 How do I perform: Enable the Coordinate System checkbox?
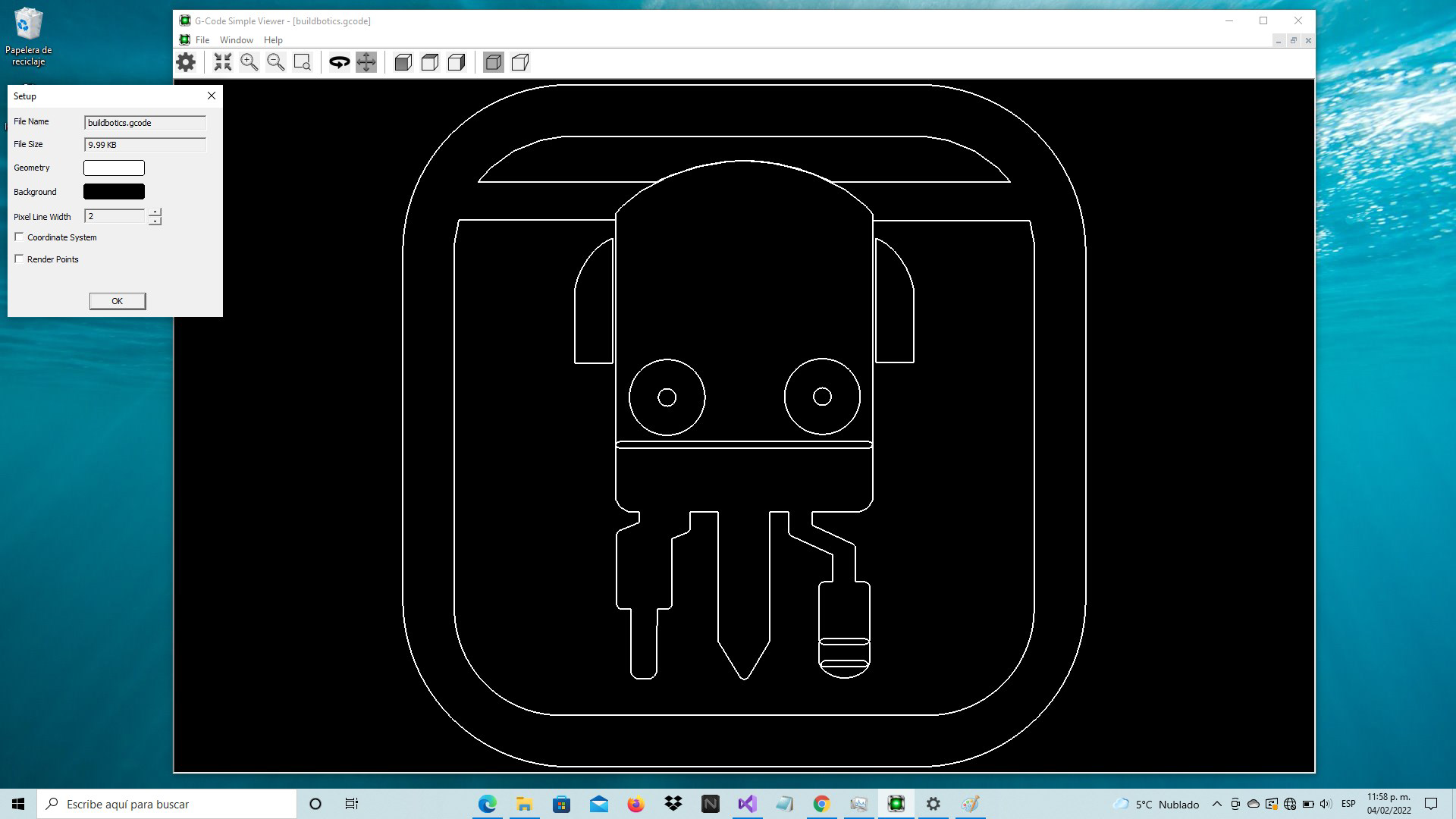pos(19,237)
